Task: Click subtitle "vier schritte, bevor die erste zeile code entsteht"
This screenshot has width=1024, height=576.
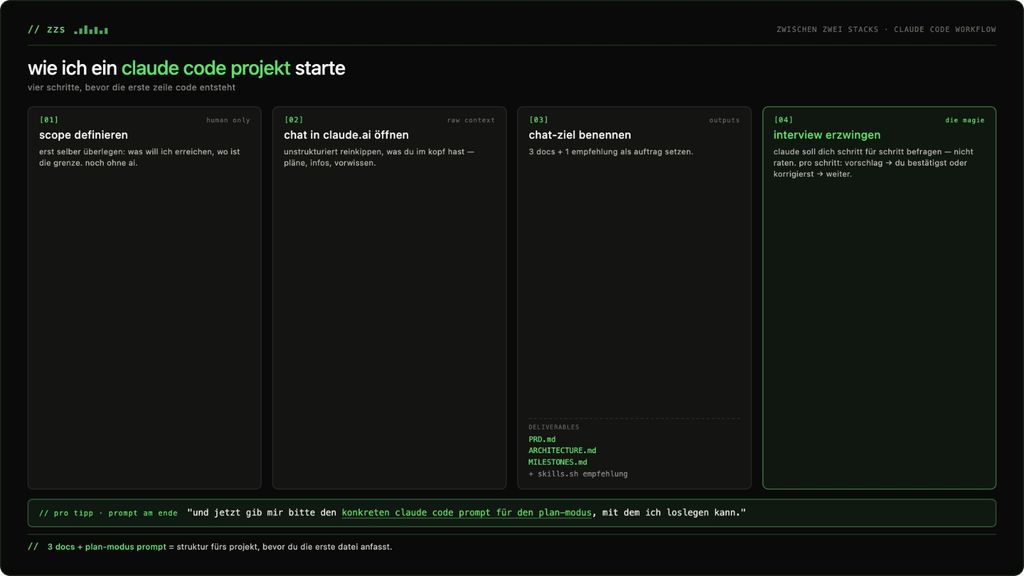Action: click(x=131, y=88)
